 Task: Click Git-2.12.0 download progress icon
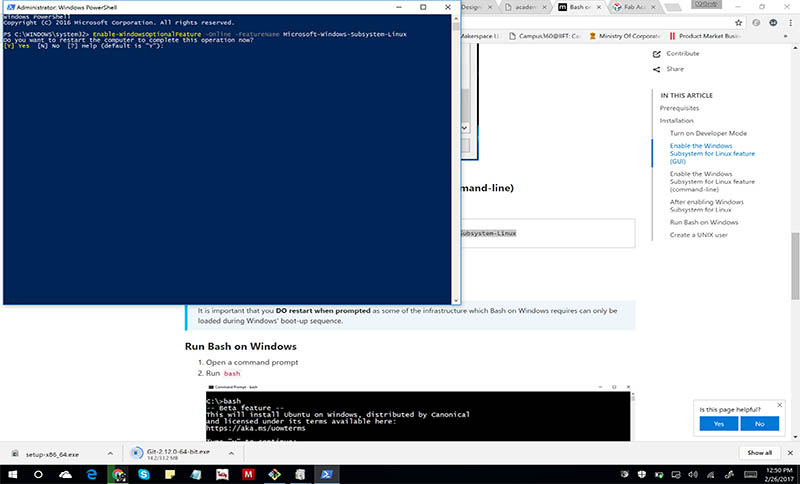point(136,453)
